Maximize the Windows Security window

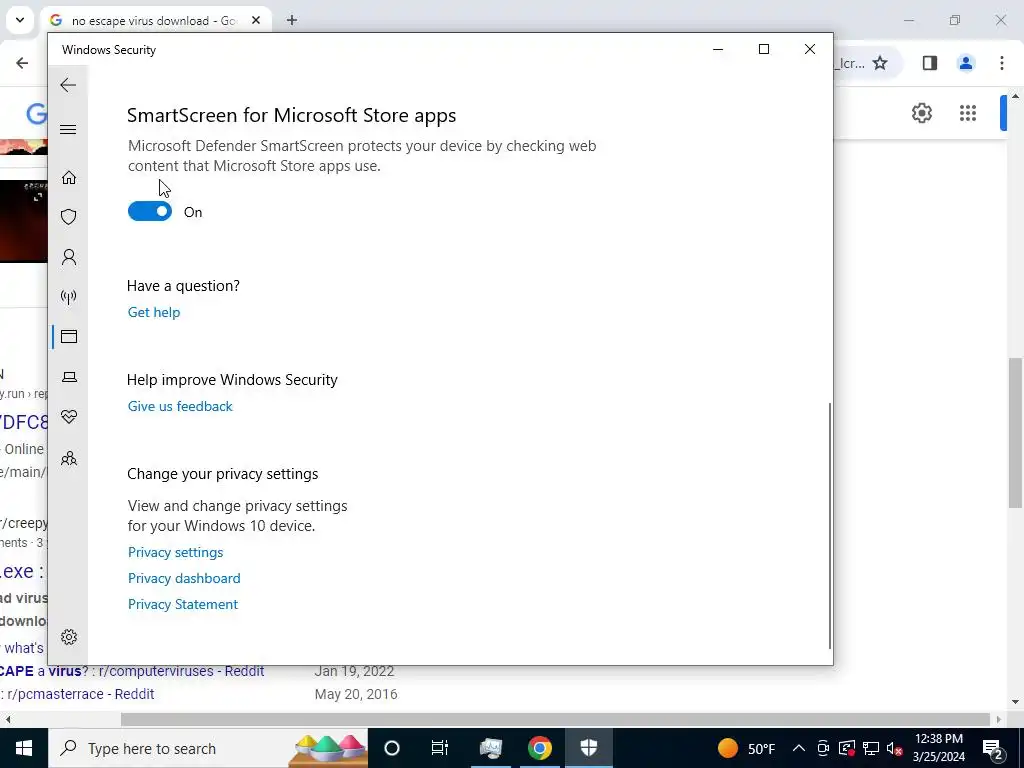tap(763, 49)
